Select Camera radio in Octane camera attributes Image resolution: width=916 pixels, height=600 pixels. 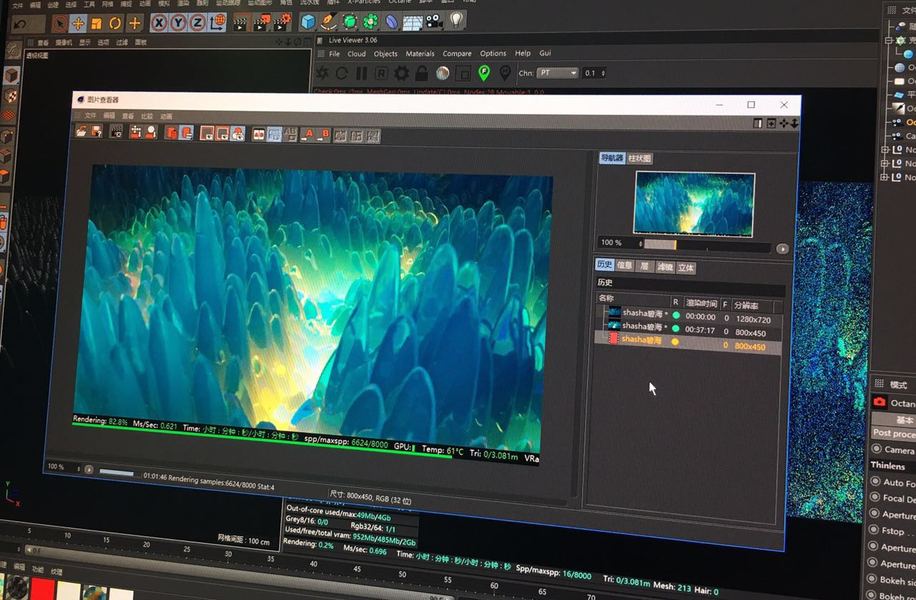coord(876,449)
